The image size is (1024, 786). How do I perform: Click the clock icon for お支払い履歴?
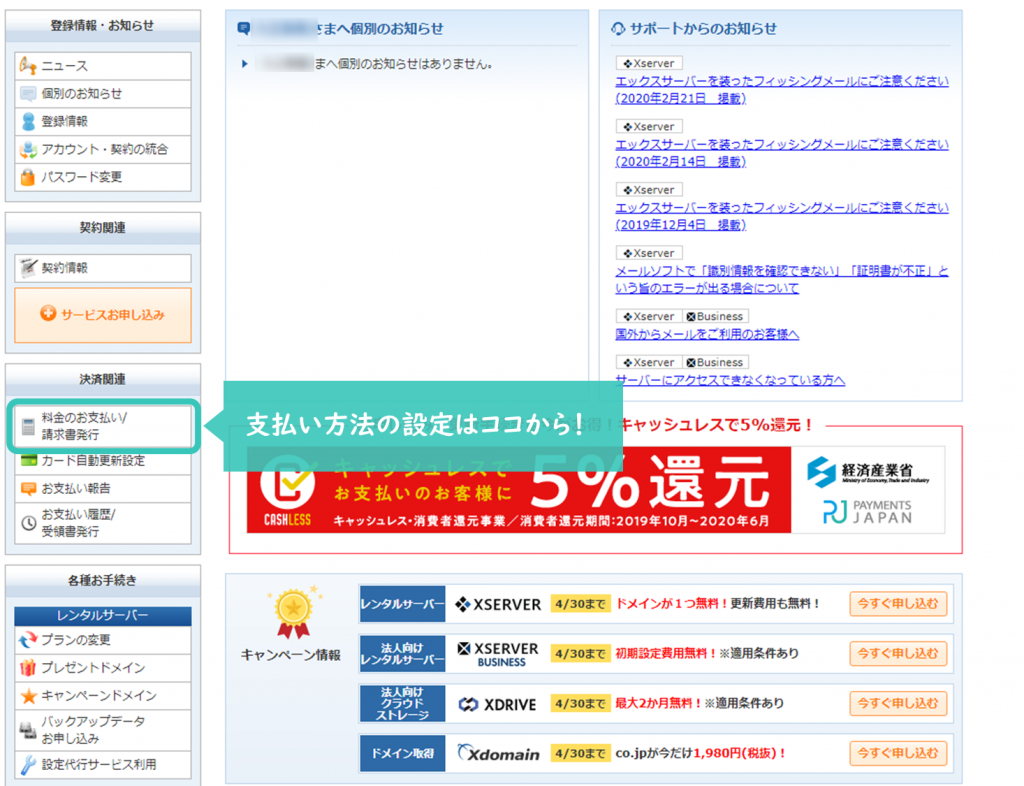tap(29, 523)
